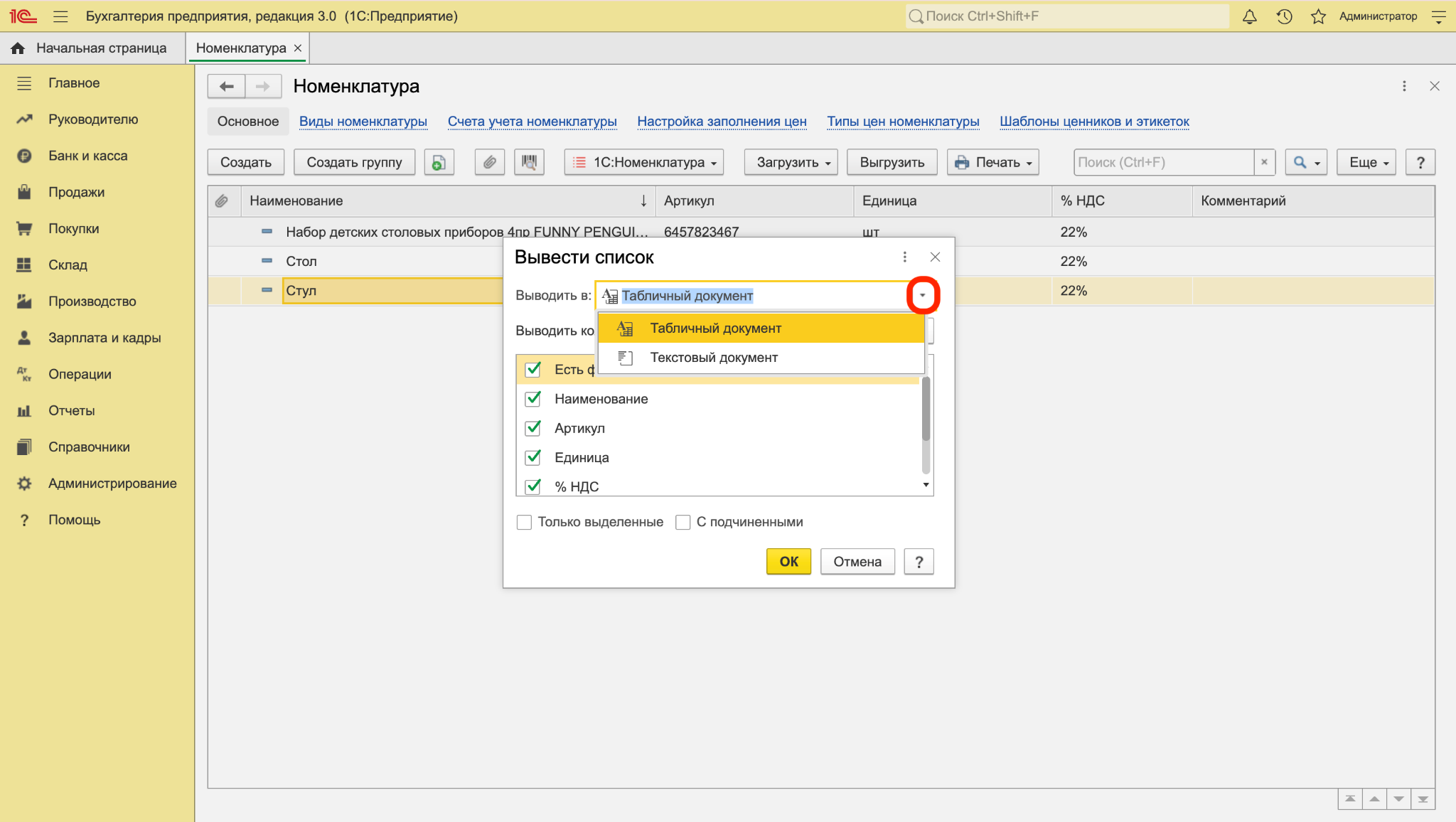Jump to list end arrow icon
The image size is (1456, 822).
tap(1423, 799)
